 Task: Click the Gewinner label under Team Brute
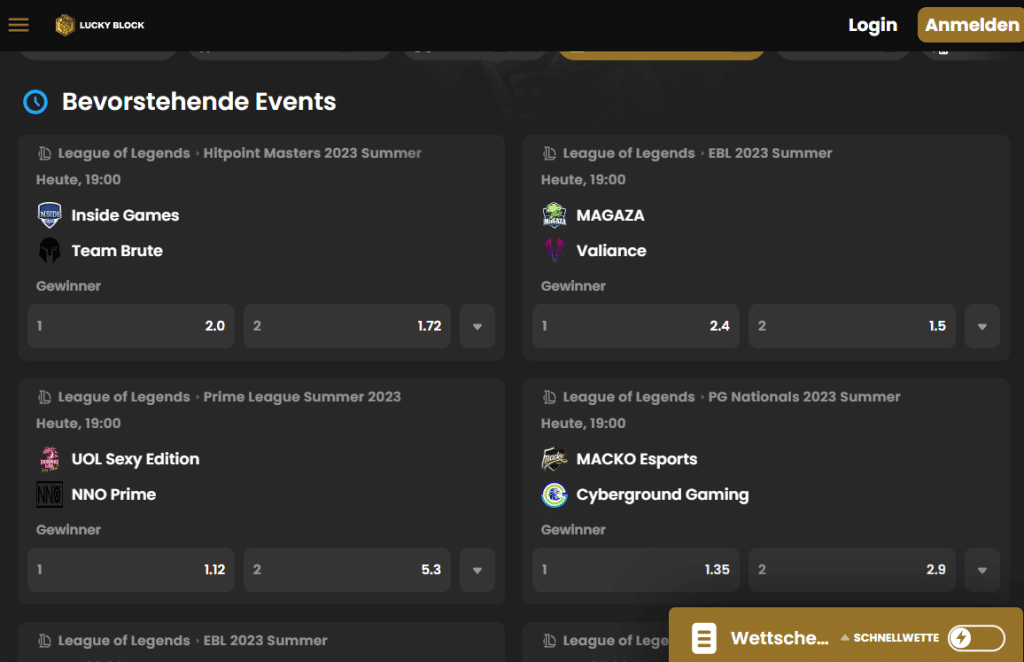coord(69,286)
